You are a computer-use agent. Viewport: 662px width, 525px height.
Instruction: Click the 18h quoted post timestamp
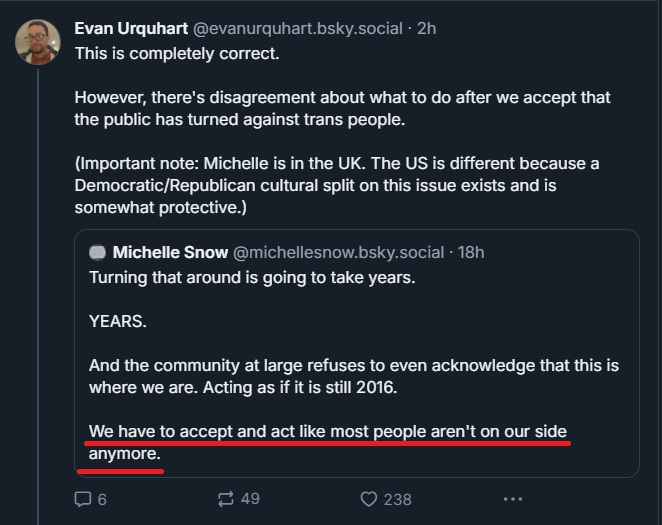pyautogui.click(x=471, y=253)
